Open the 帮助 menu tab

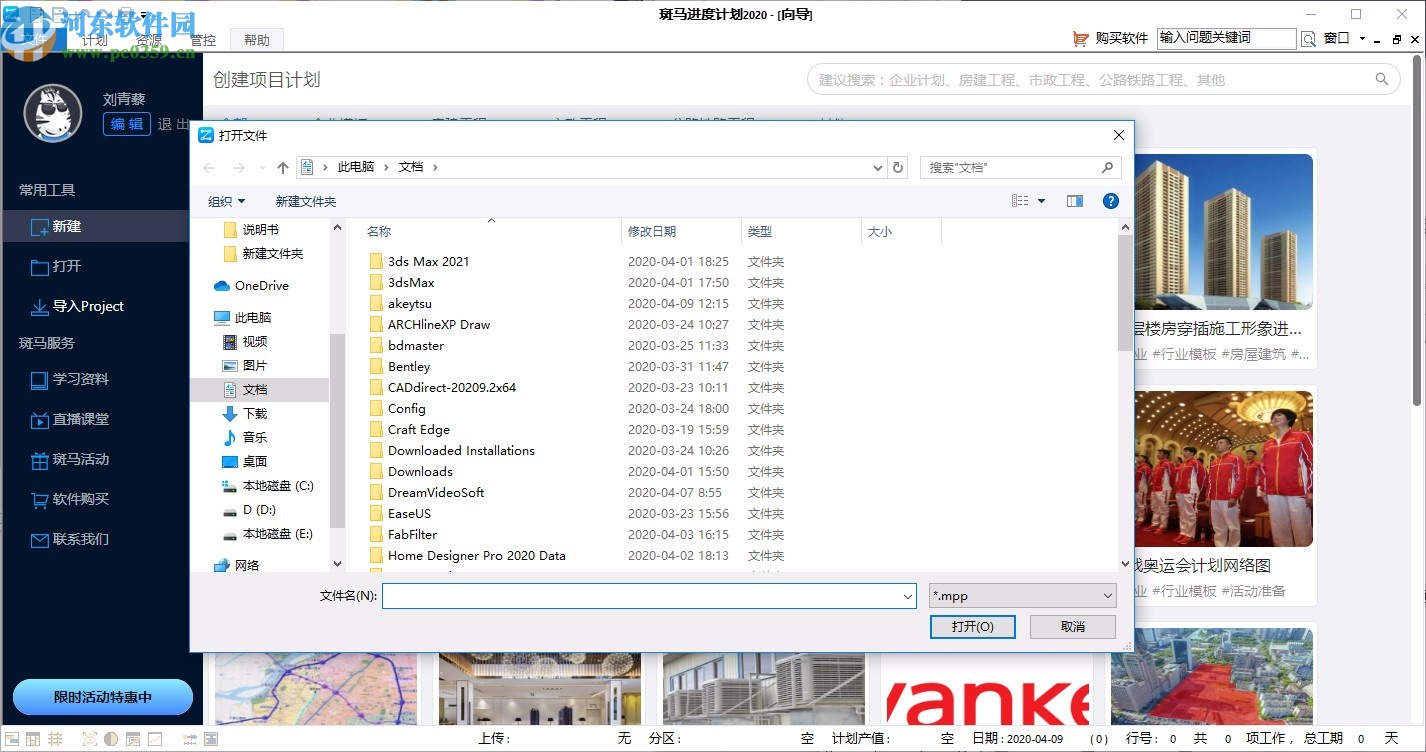[257, 40]
